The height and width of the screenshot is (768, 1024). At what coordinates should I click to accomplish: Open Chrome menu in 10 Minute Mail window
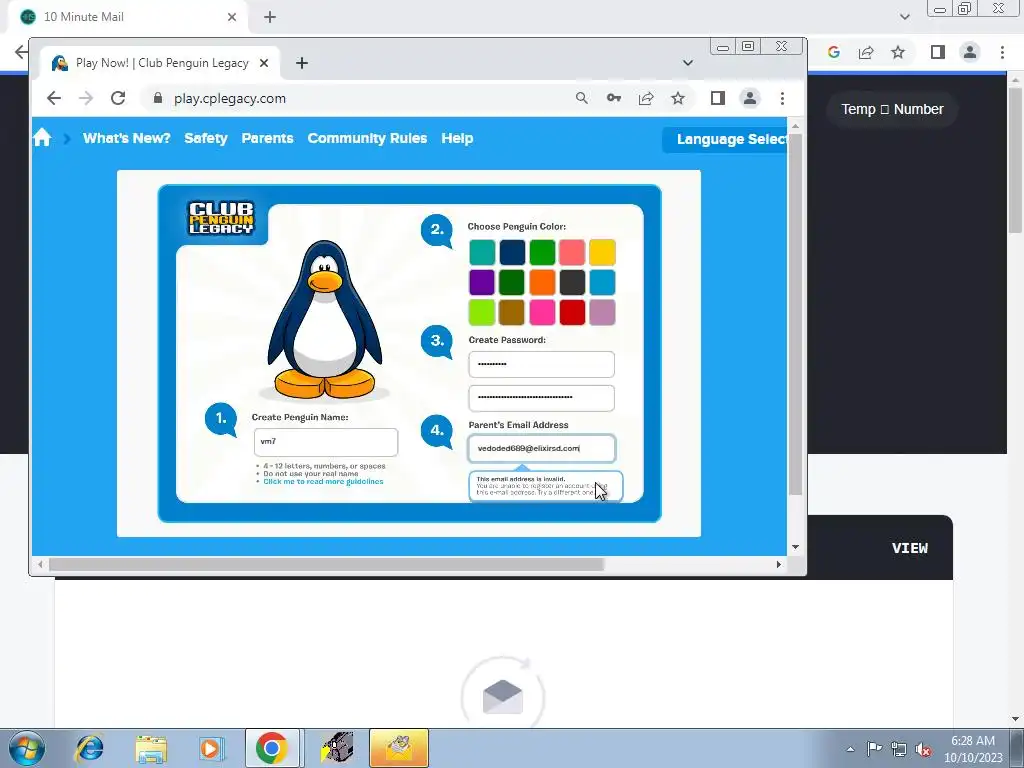coord(1002,52)
